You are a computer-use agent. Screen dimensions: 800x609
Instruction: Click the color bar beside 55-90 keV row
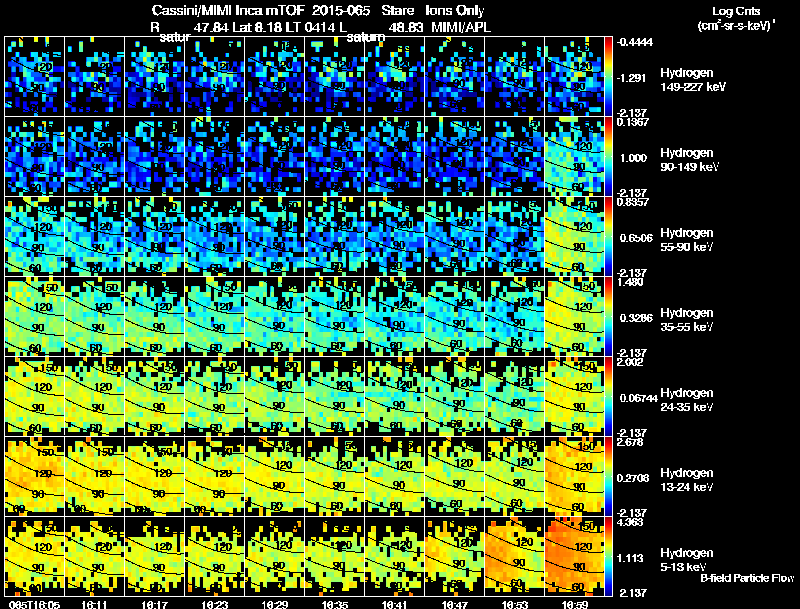click(x=609, y=237)
